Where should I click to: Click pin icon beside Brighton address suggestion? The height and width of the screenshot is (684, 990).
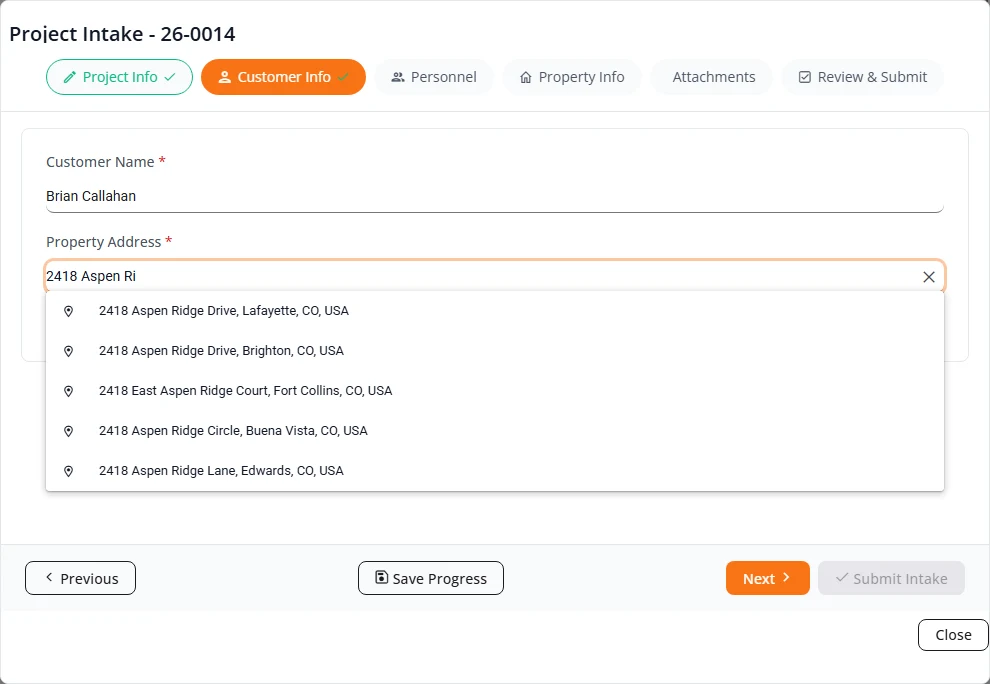[x=68, y=351]
